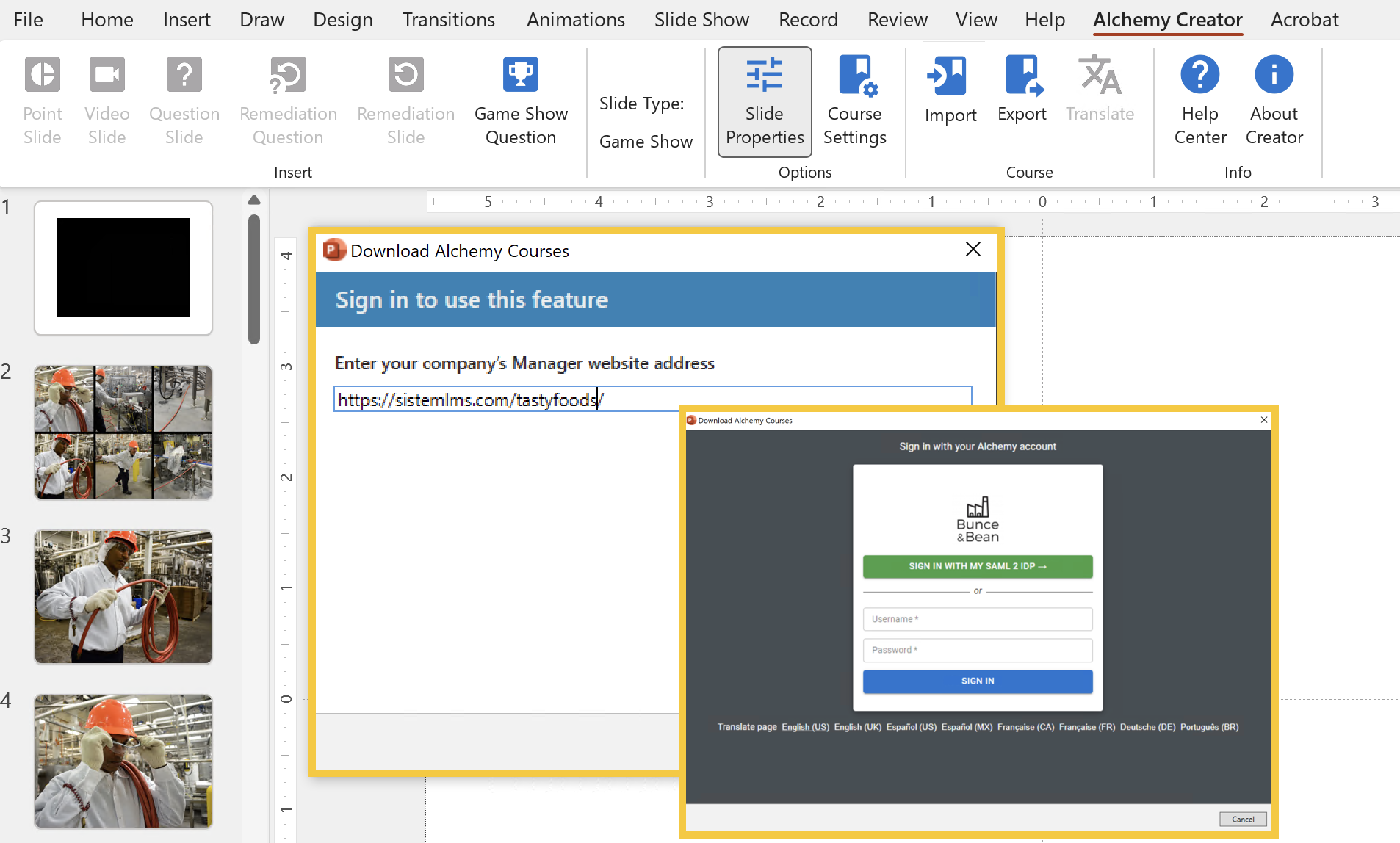Select slide 2 collage thumbnail
The width and height of the screenshot is (1400, 843).
[123, 433]
